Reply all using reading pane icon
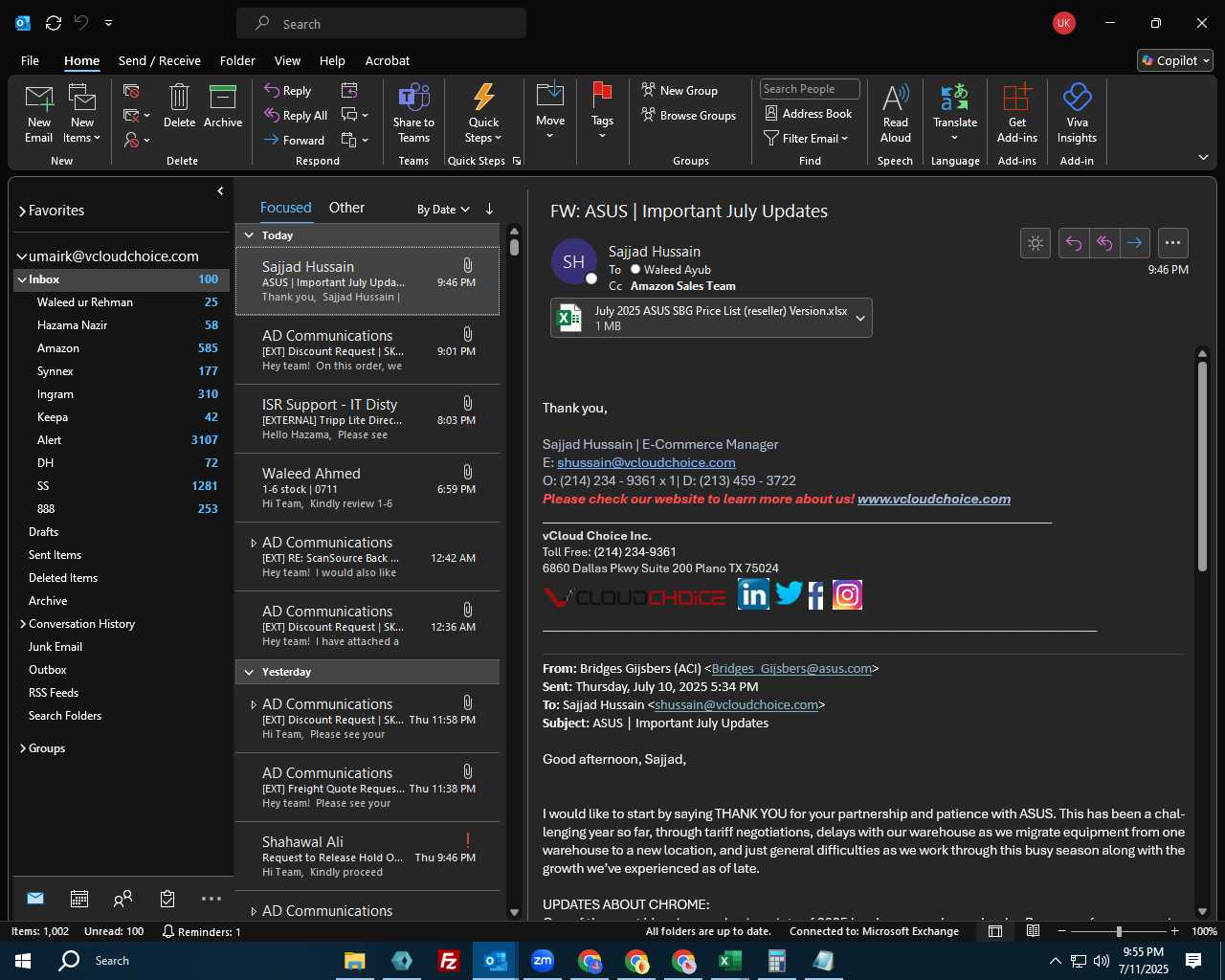Screen dimensions: 1225x980 [x=1104, y=243]
